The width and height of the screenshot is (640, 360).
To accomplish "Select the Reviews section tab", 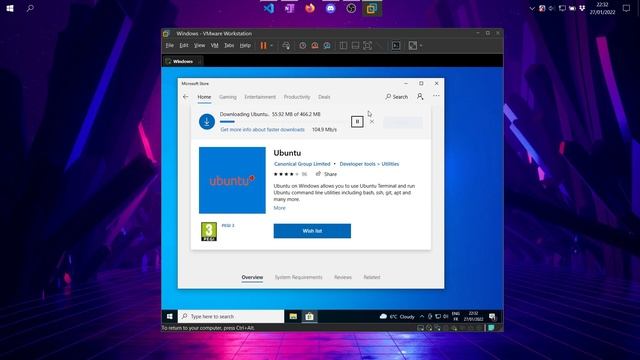I will (x=343, y=277).
